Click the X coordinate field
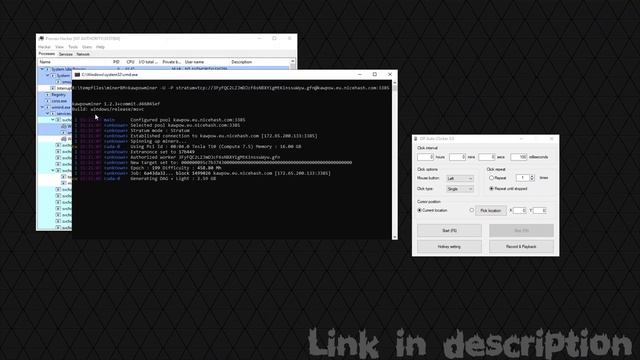 click(519, 211)
